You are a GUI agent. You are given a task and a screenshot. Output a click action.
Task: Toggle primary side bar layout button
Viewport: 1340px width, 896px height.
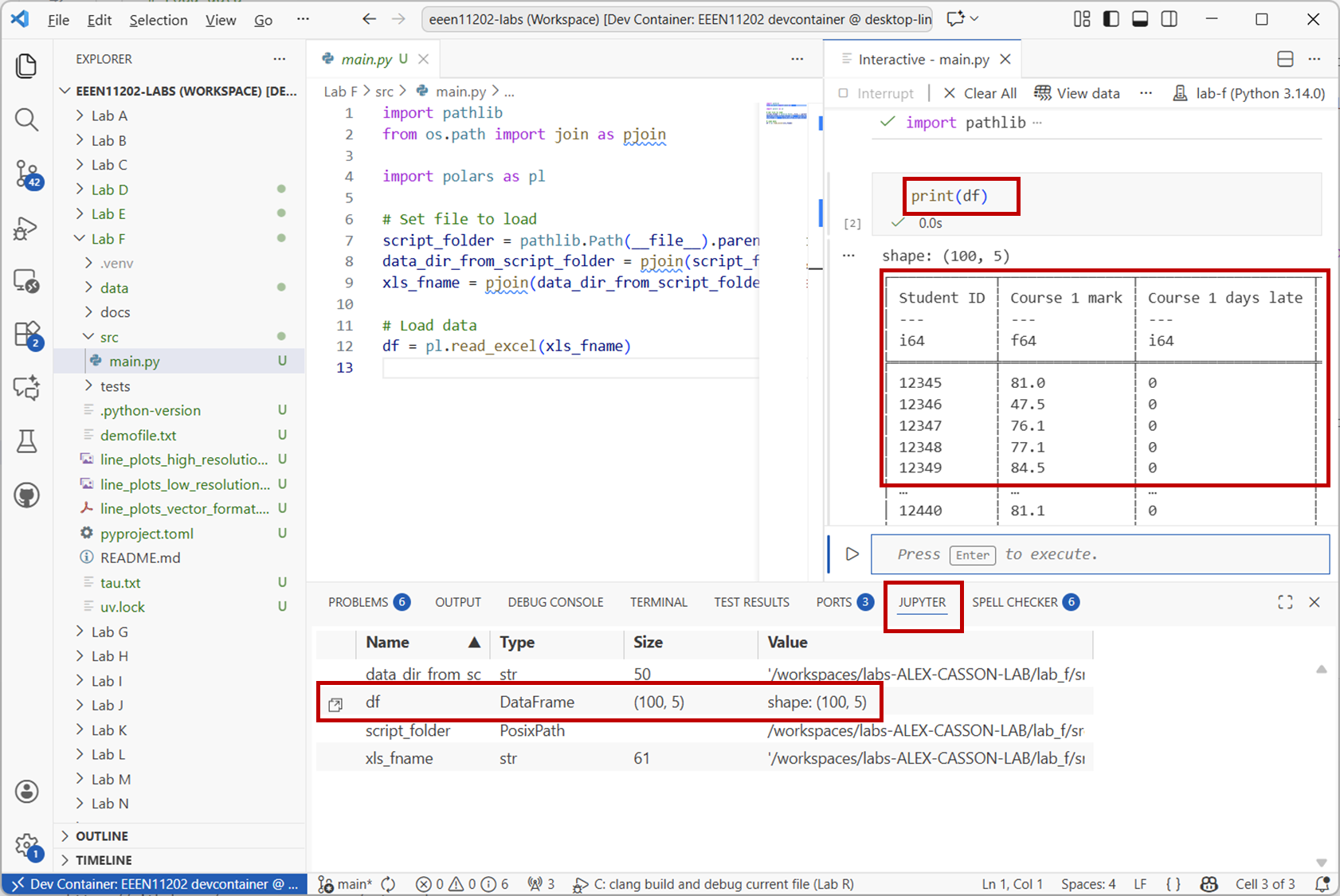[1111, 19]
